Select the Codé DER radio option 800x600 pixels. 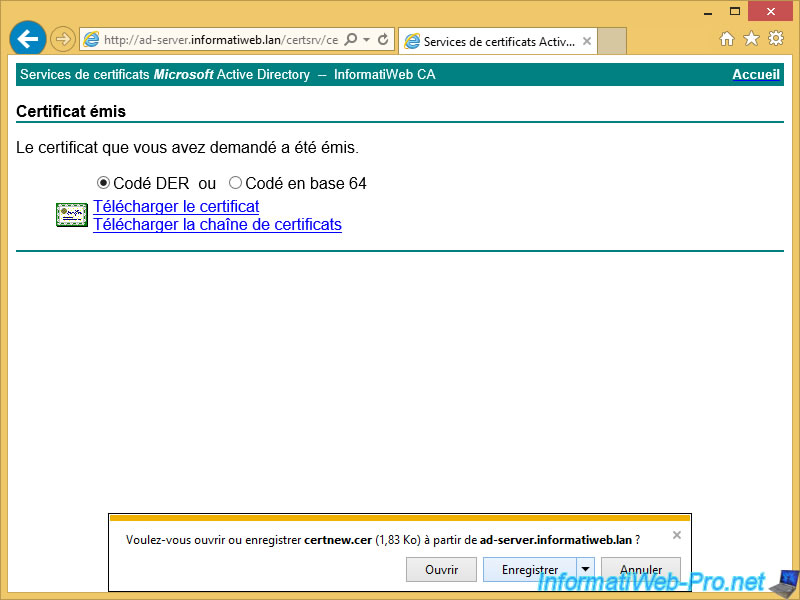(103, 183)
